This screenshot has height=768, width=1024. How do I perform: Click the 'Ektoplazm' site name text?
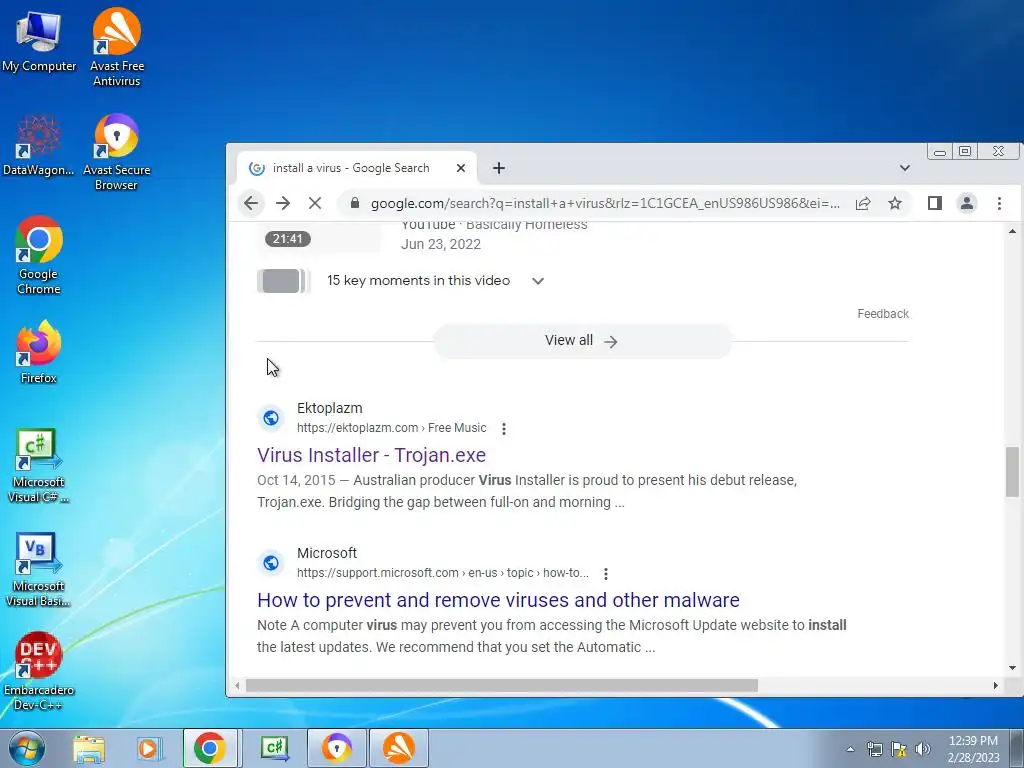pos(330,408)
